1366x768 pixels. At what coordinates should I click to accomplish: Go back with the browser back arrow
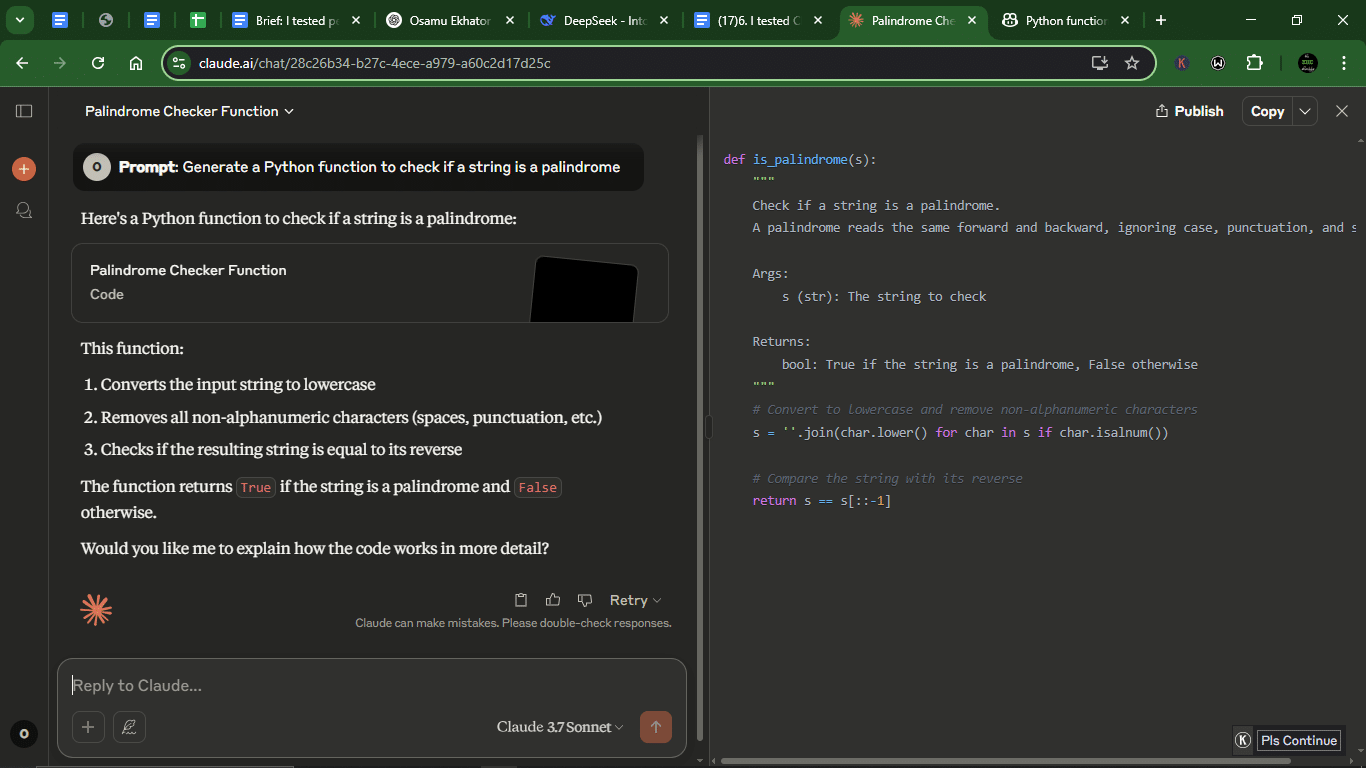[x=22, y=63]
